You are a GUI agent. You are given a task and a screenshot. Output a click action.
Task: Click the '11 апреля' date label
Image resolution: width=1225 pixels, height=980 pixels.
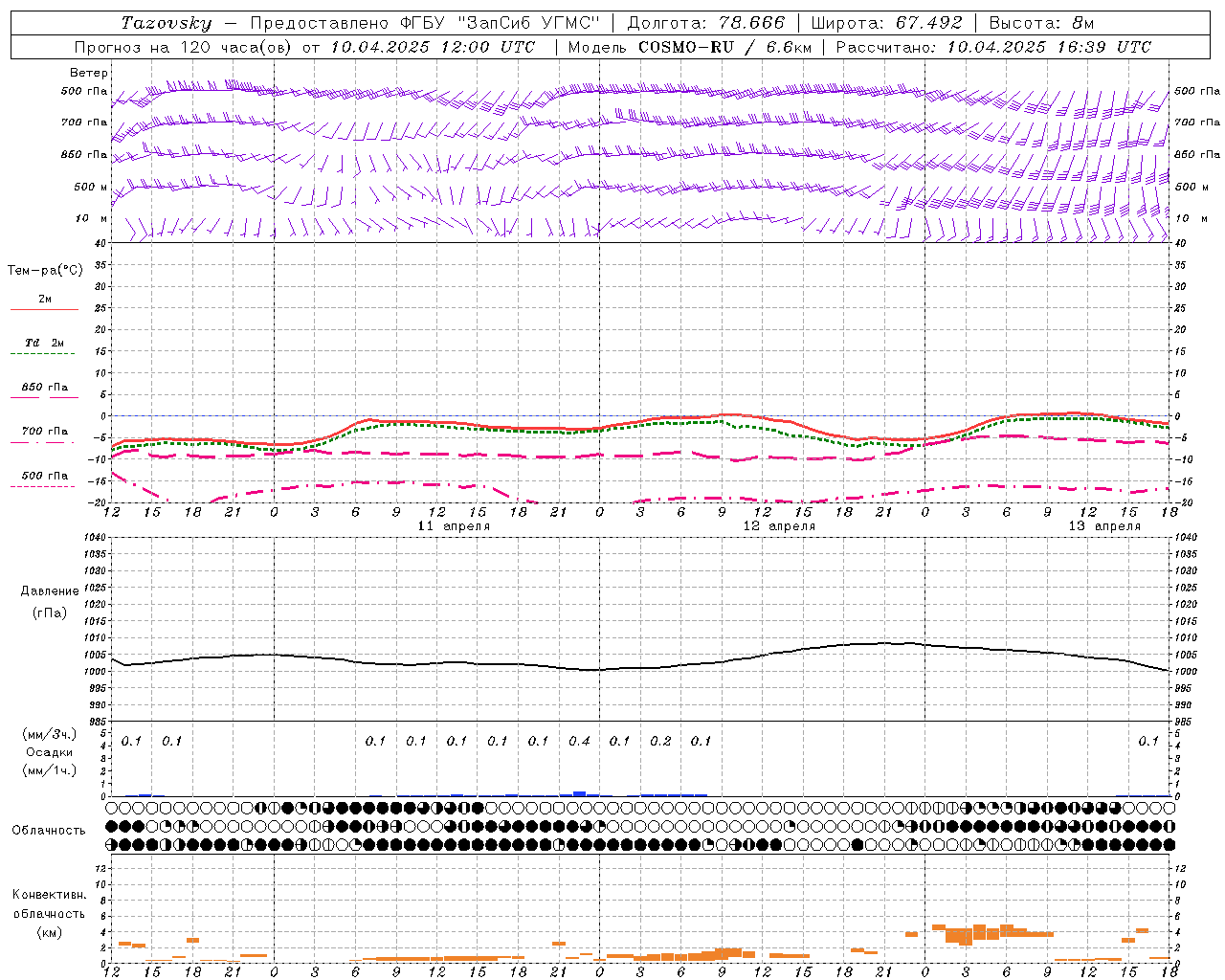(454, 526)
